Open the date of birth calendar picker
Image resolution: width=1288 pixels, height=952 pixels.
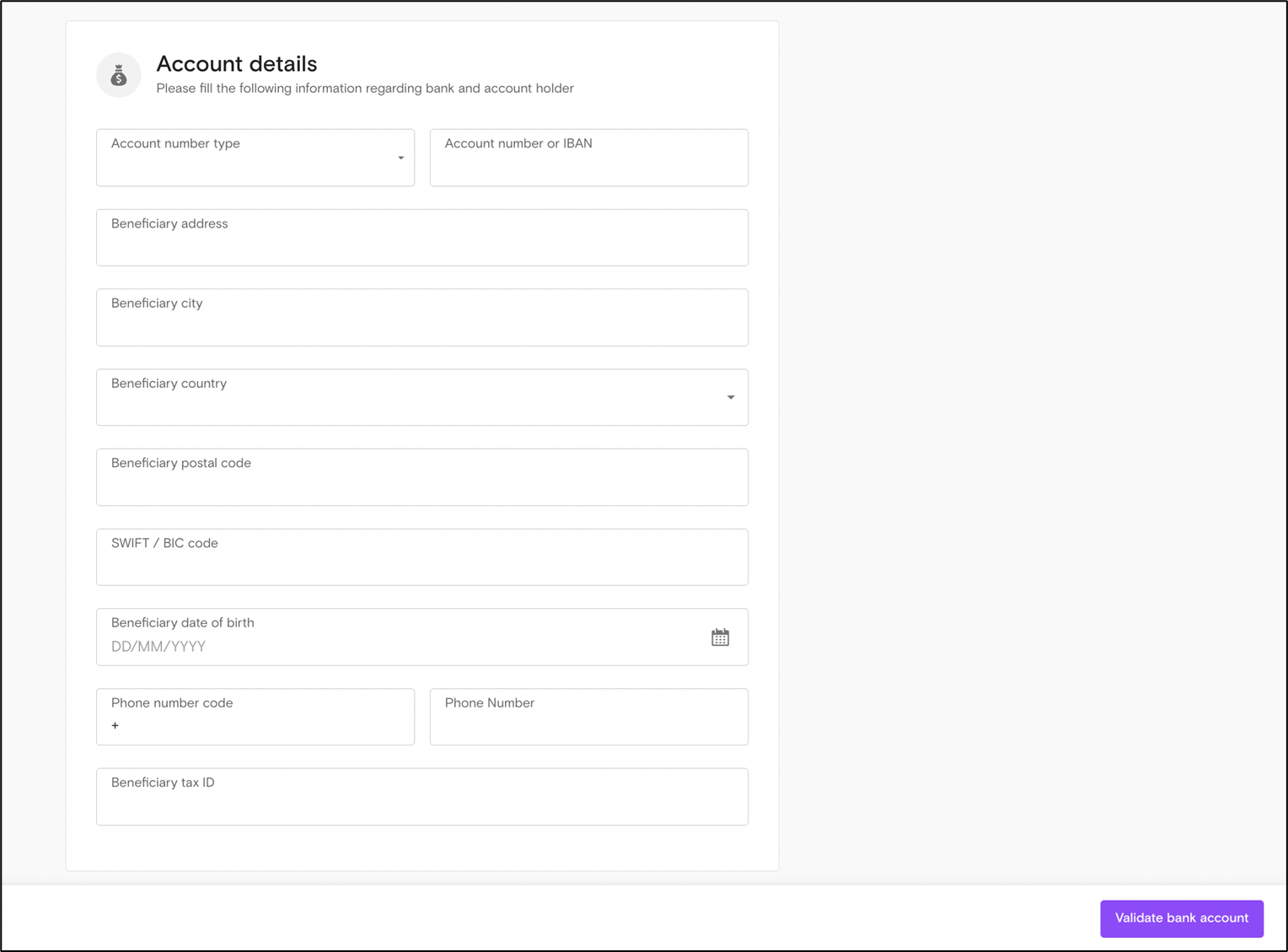click(x=720, y=637)
